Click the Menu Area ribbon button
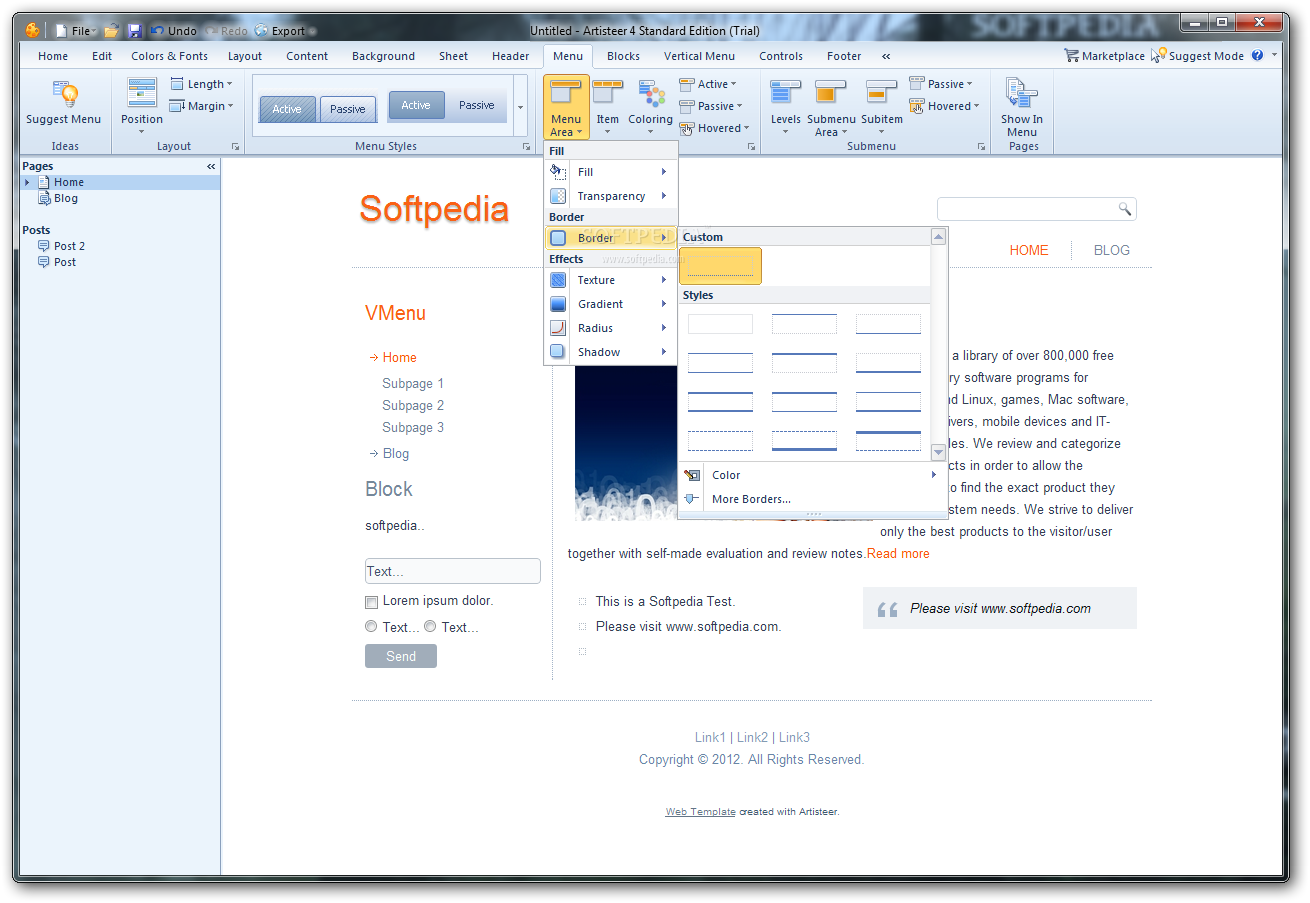This screenshot has width=1310, height=903. (x=566, y=106)
